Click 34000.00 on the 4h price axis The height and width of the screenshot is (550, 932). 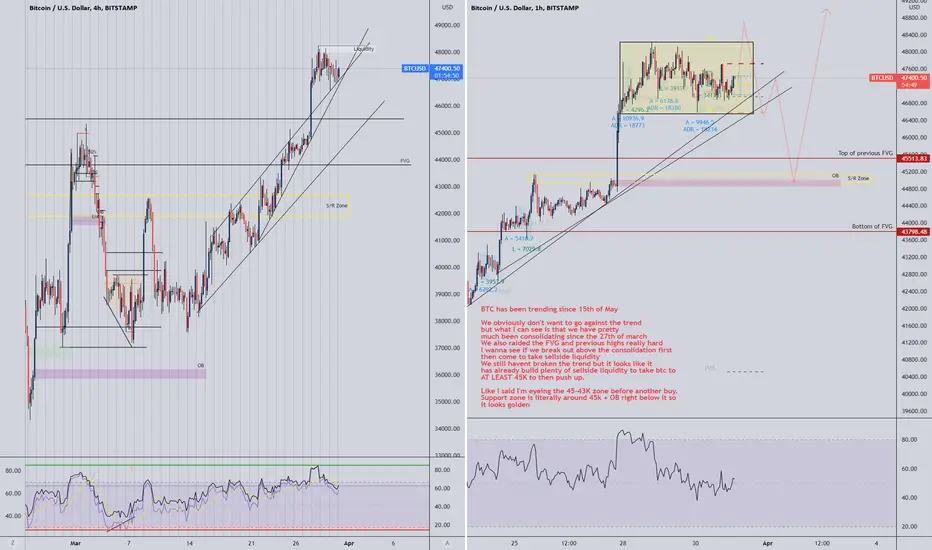[447, 428]
